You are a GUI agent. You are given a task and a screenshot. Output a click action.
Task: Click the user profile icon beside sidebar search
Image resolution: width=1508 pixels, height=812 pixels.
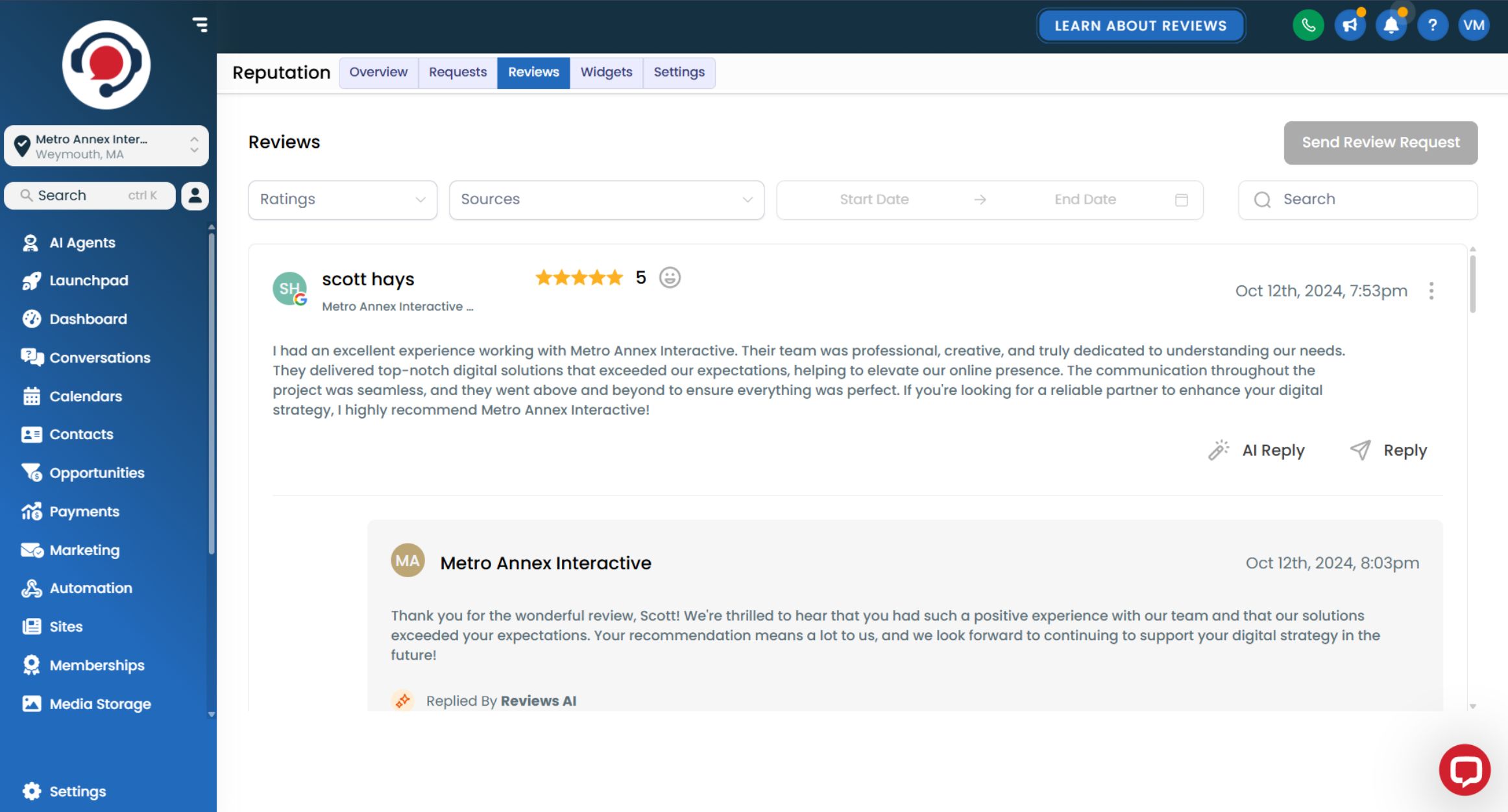tap(195, 196)
